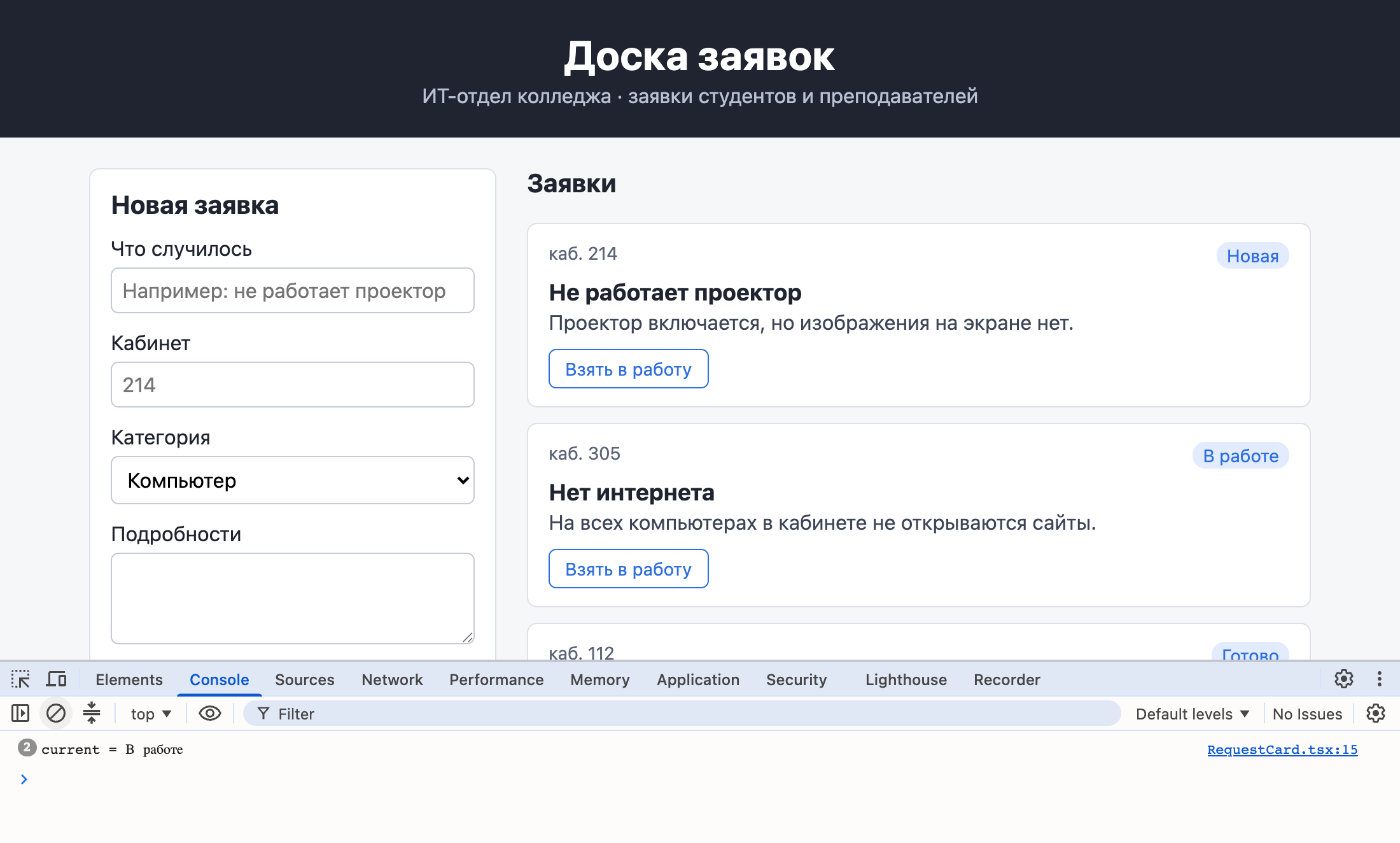Create a live expression with the eye icon
Screen dimensions: 1400x843
210,714
